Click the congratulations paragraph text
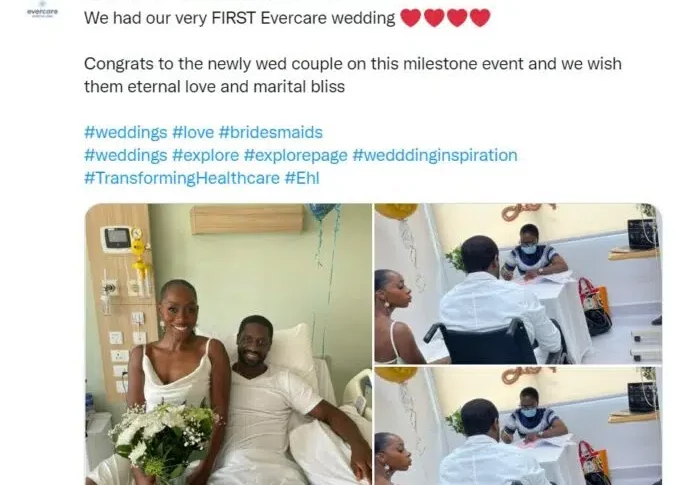 click(353, 75)
